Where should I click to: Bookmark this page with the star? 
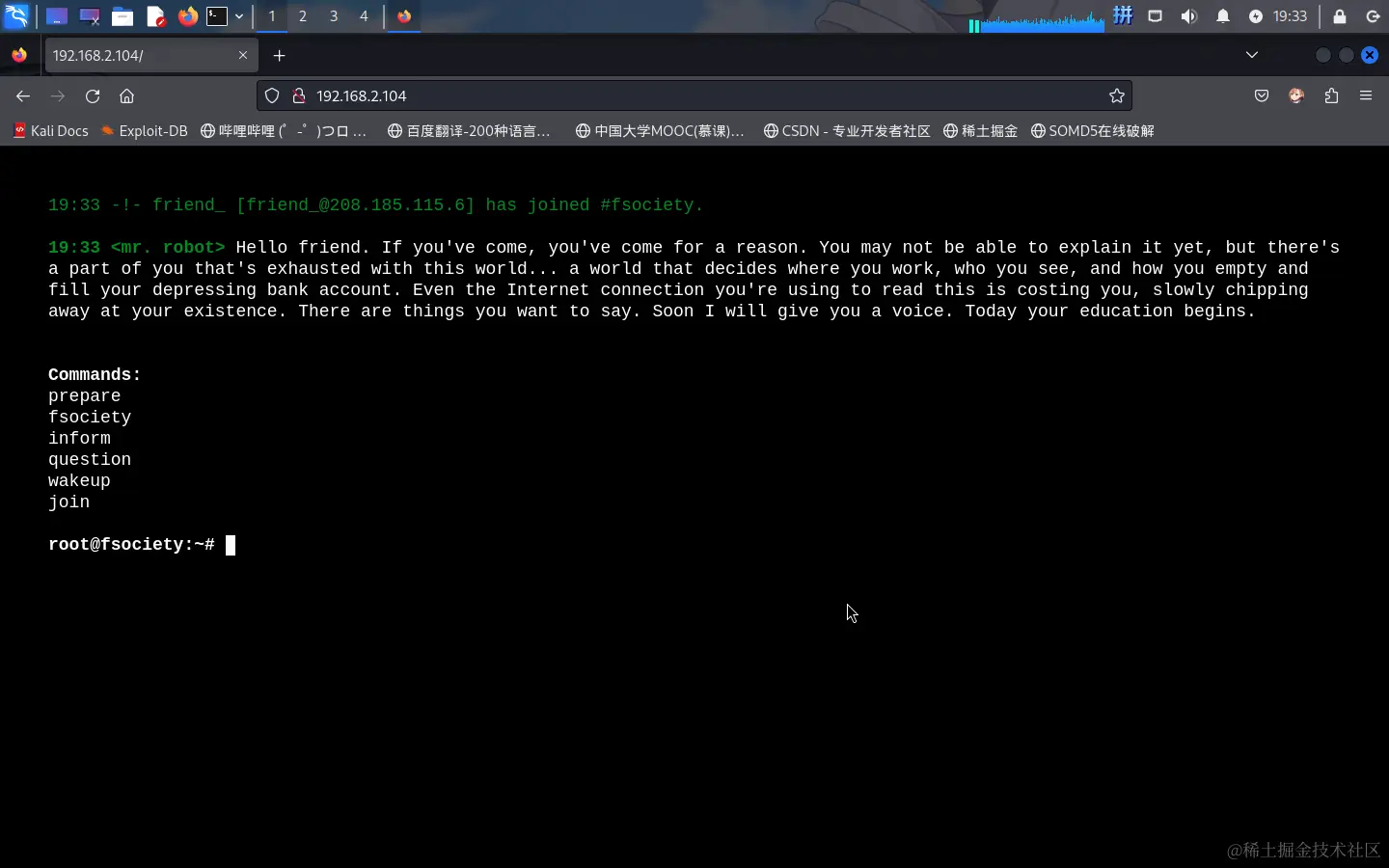tap(1117, 95)
